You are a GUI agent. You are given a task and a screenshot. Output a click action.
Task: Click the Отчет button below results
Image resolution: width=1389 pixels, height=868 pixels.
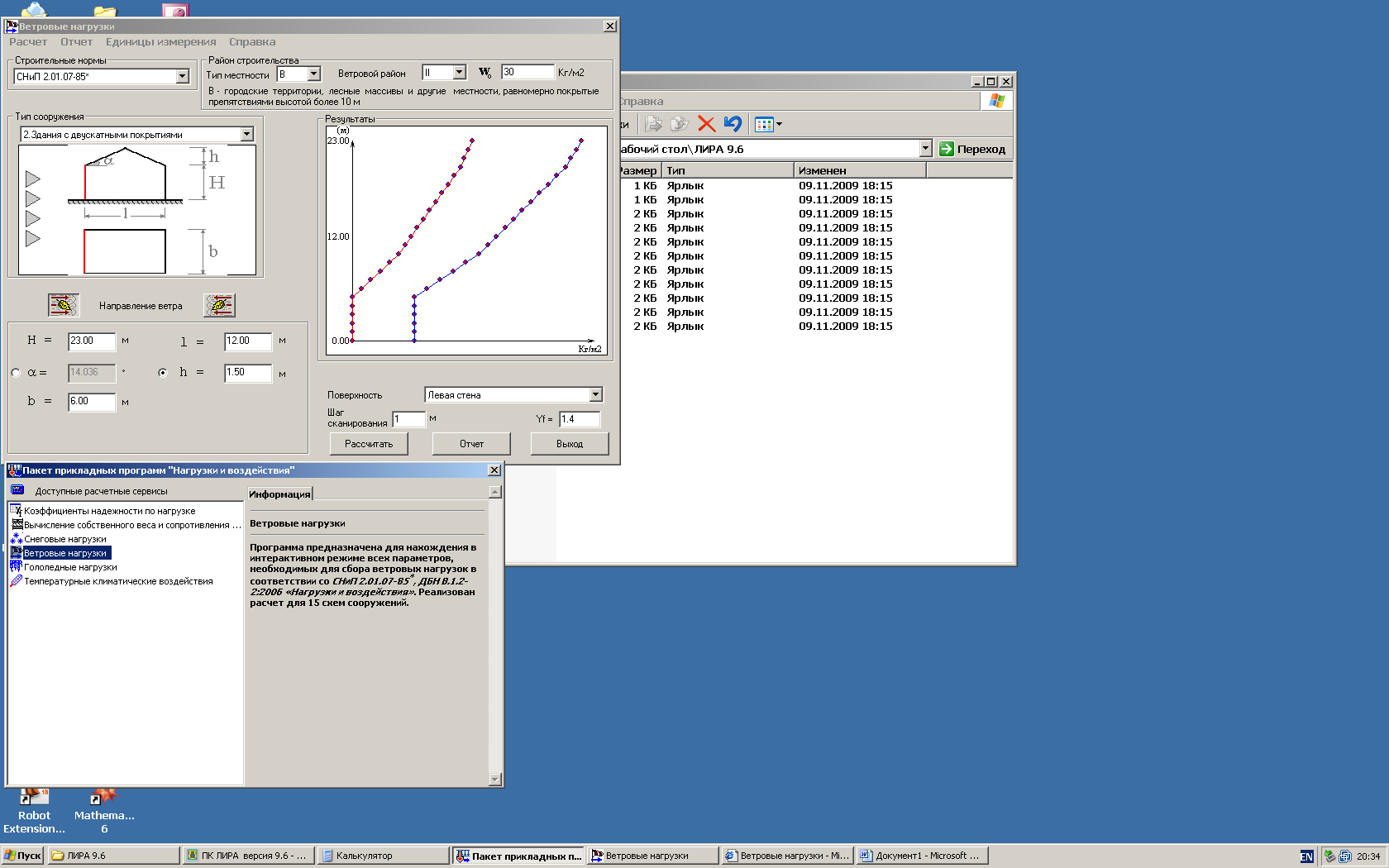pos(471,444)
